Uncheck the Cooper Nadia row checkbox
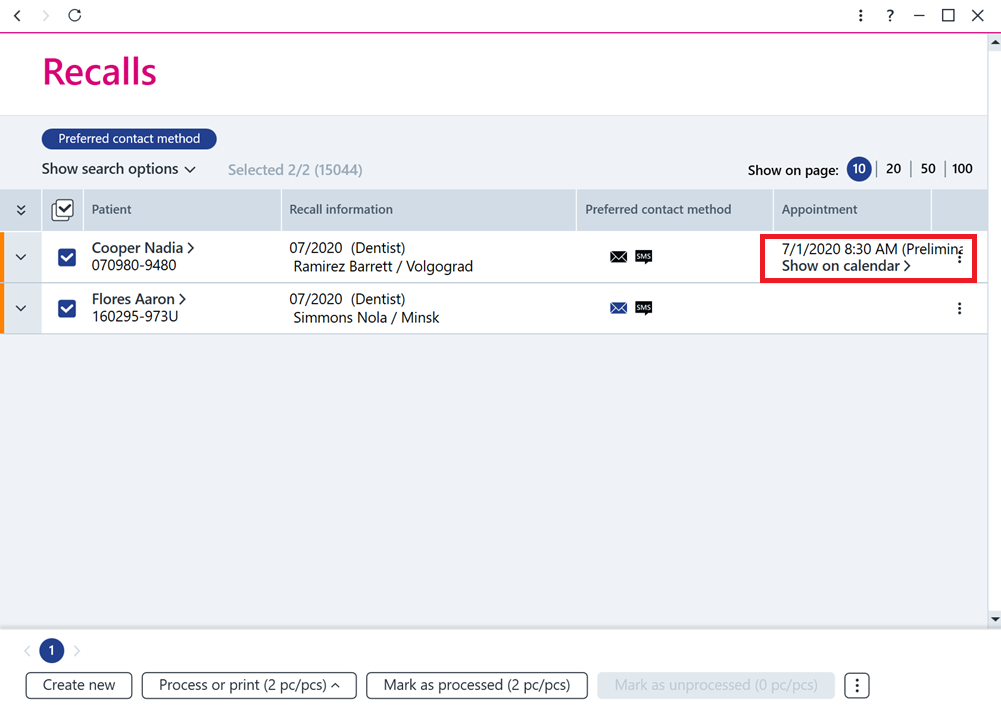The image size is (1001, 706). pyautogui.click(x=67, y=257)
